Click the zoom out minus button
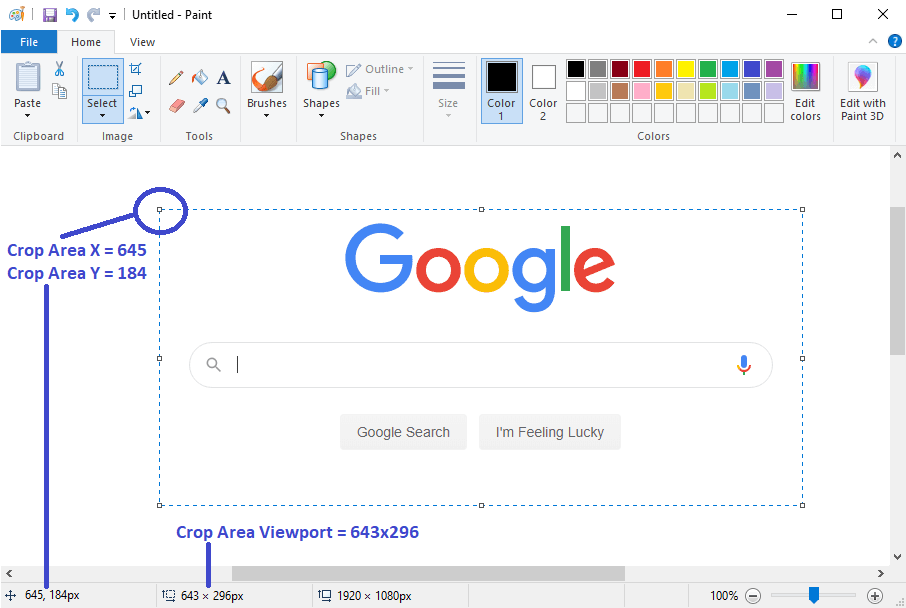The height and width of the screenshot is (608, 906). click(x=753, y=596)
